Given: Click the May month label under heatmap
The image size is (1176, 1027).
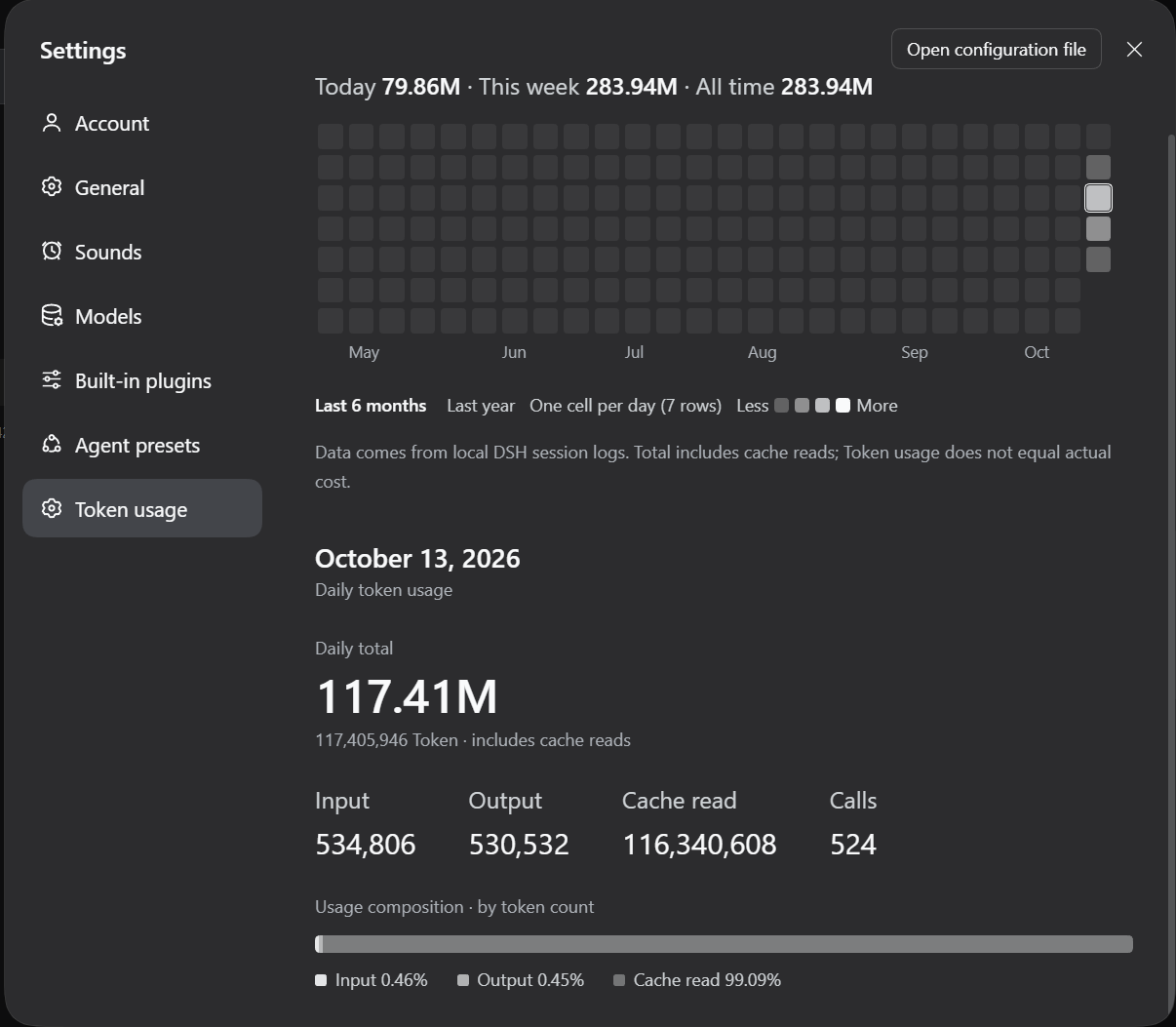Looking at the screenshot, I should tap(364, 352).
